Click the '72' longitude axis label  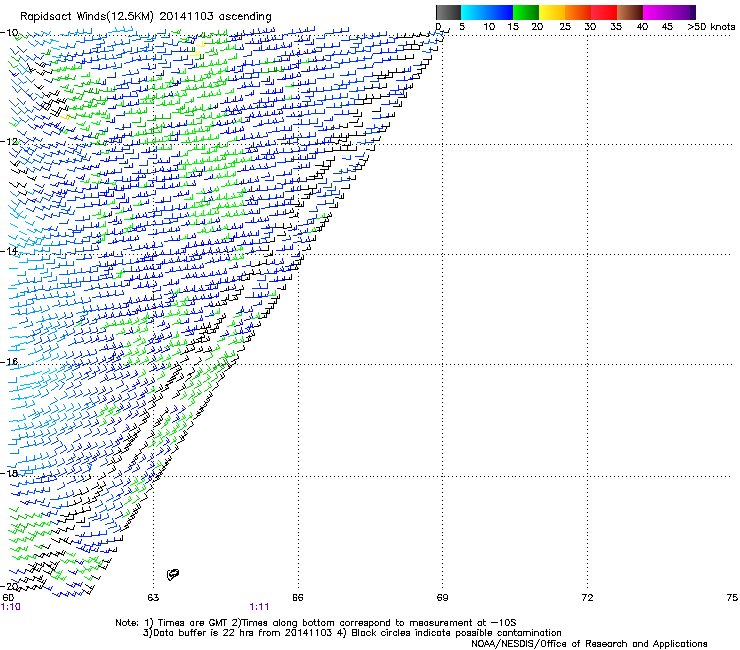point(587,598)
